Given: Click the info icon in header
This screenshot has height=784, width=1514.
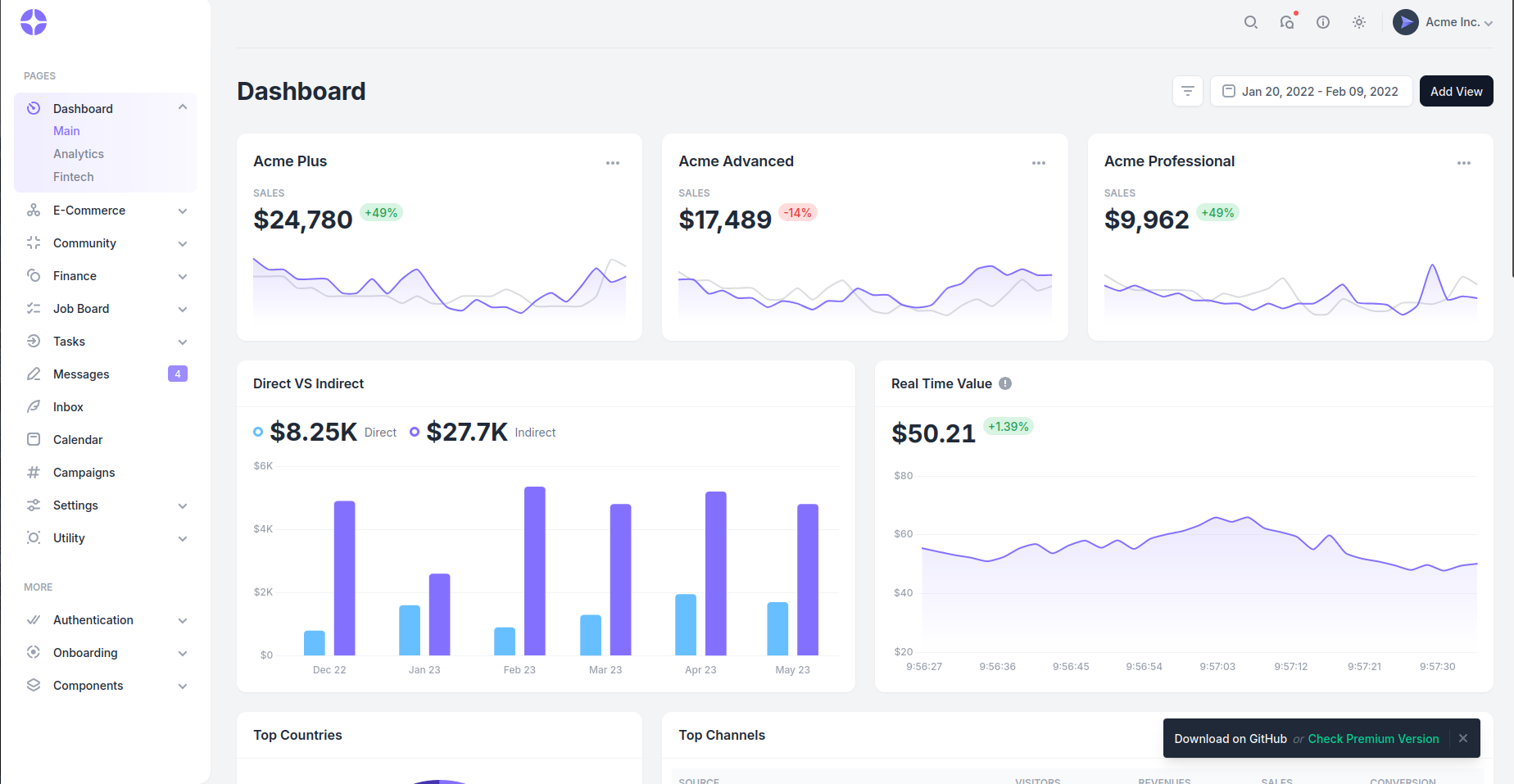Looking at the screenshot, I should 1323,22.
